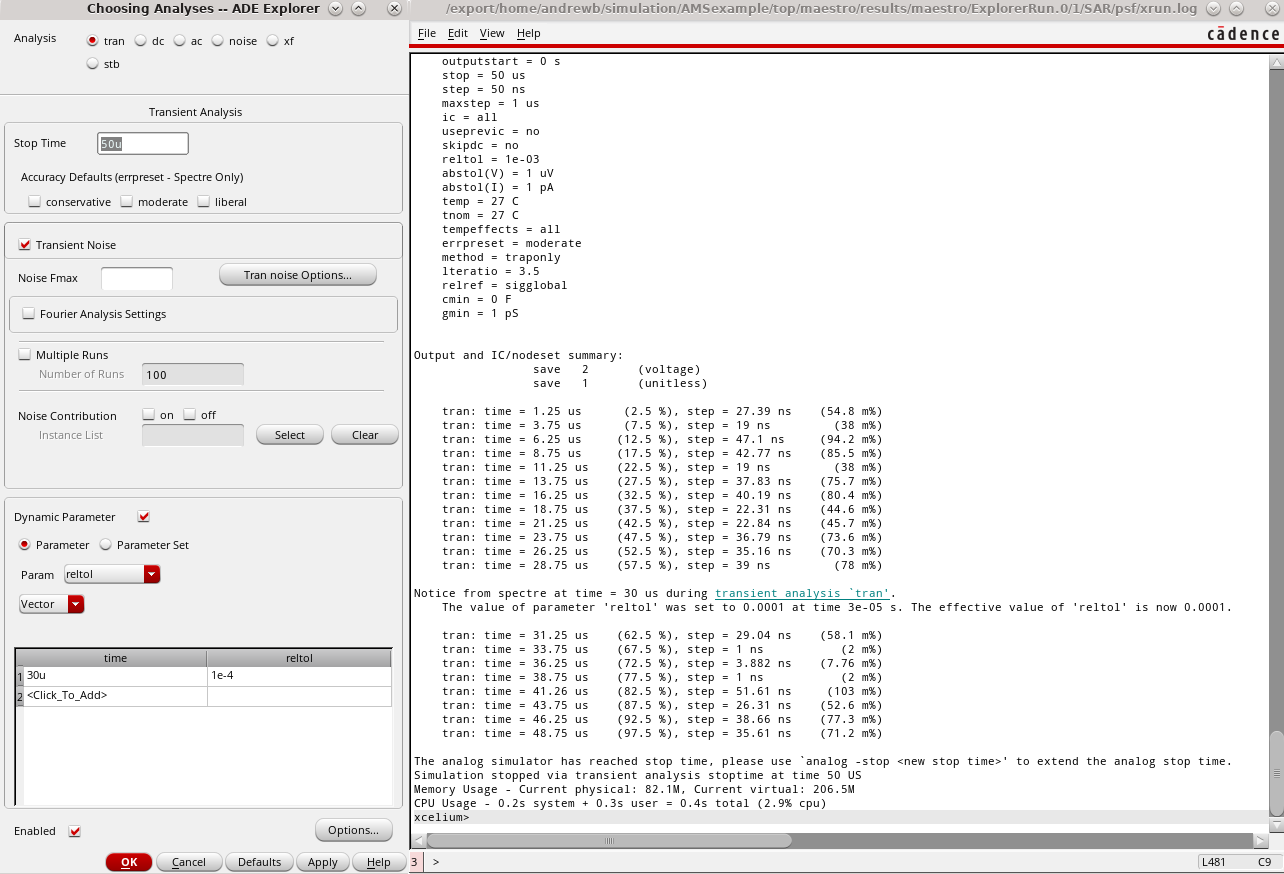
Task: Toggle the Transient Noise checkbox
Action: coord(25,245)
